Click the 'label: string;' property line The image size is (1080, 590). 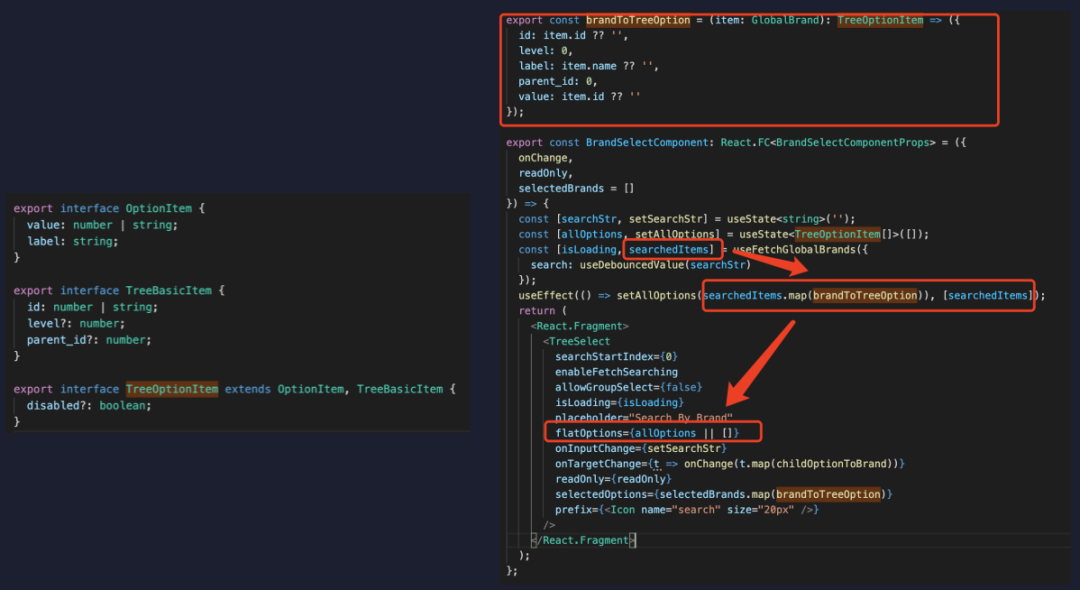[72, 242]
